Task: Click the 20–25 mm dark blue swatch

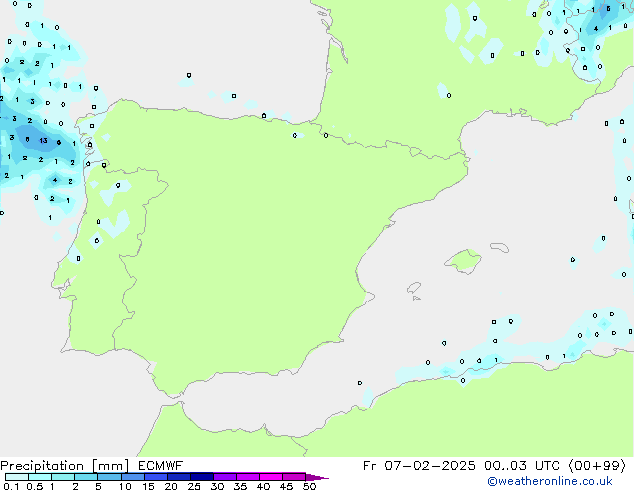Action: pyautogui.click(x=178, y=477)
